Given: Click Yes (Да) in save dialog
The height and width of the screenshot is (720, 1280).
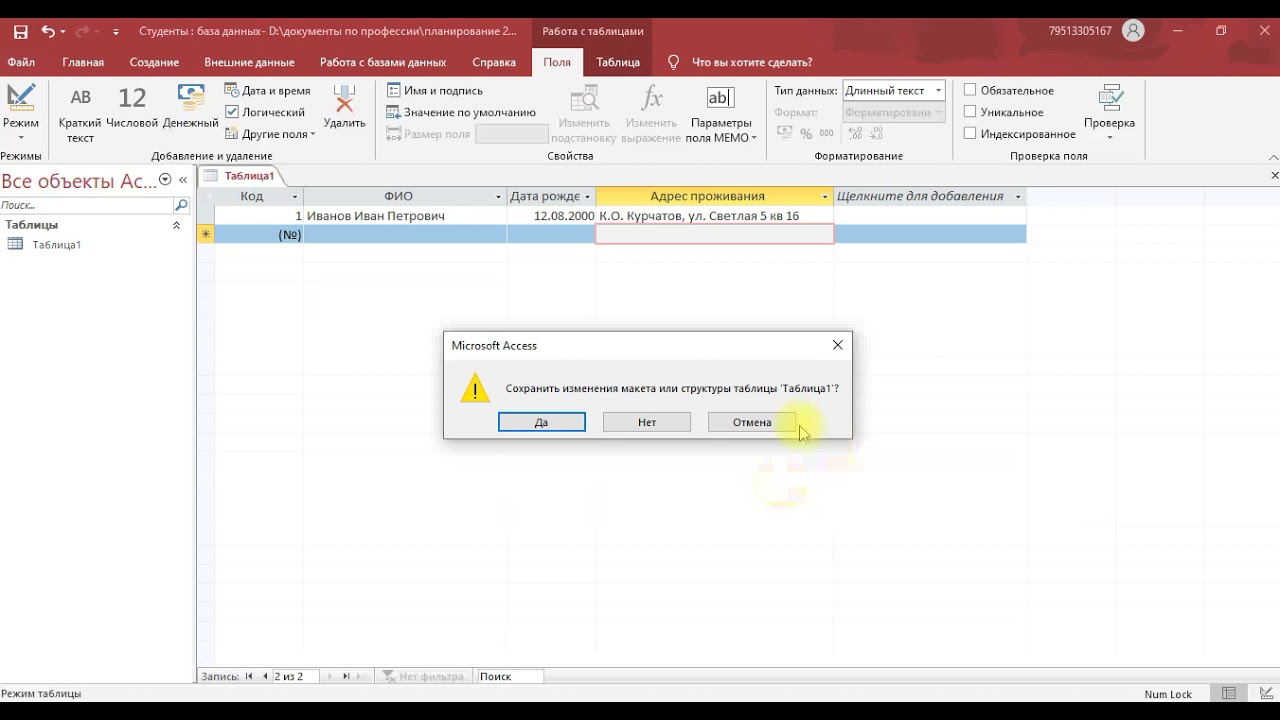Looking at the screenshot, I should pyautogui.click(x=542, y=422).
